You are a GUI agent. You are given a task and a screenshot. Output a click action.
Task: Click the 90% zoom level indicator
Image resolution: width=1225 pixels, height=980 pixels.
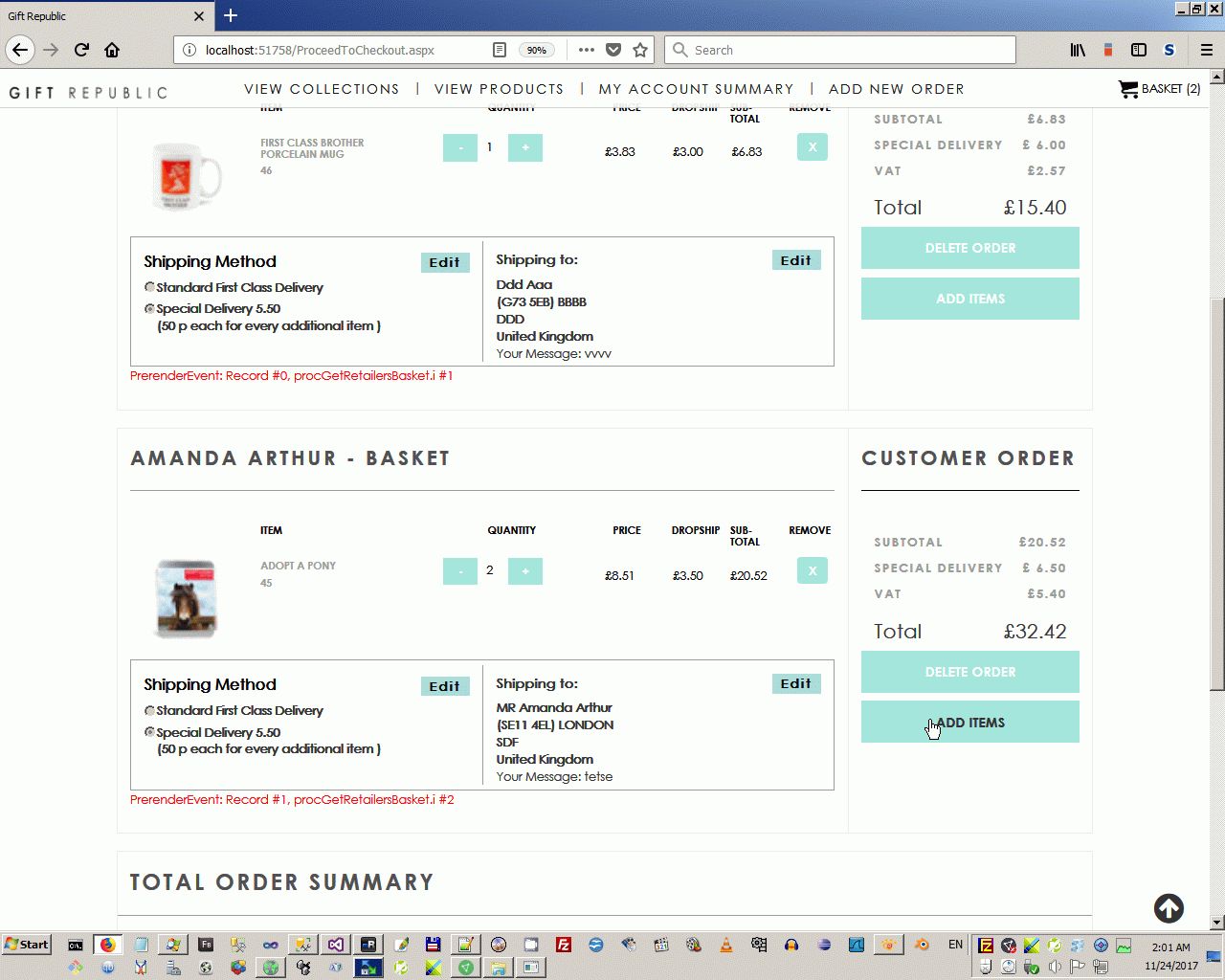tap(536, 50)
